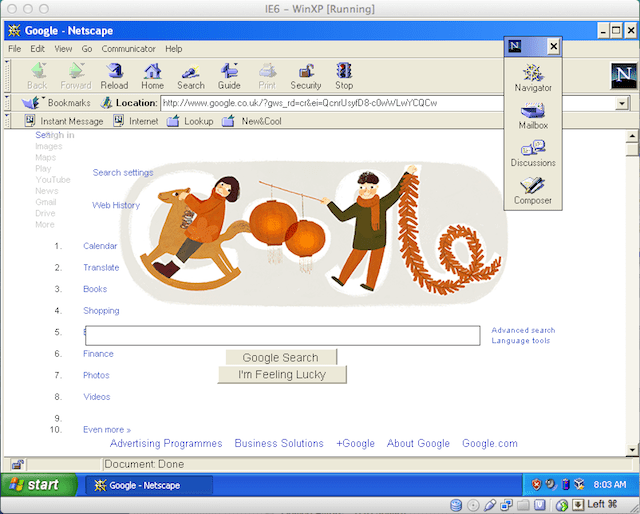
Task: Open the Communicator menu
Action: pos(129,49)
